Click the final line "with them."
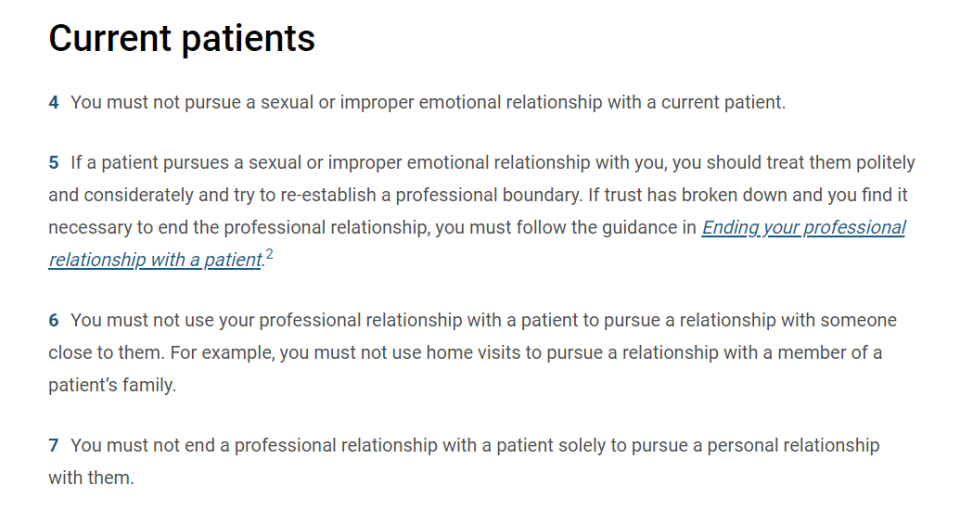The height and width of the screenshot is (510, 960). pyautogui.click(x=91, y=477)
